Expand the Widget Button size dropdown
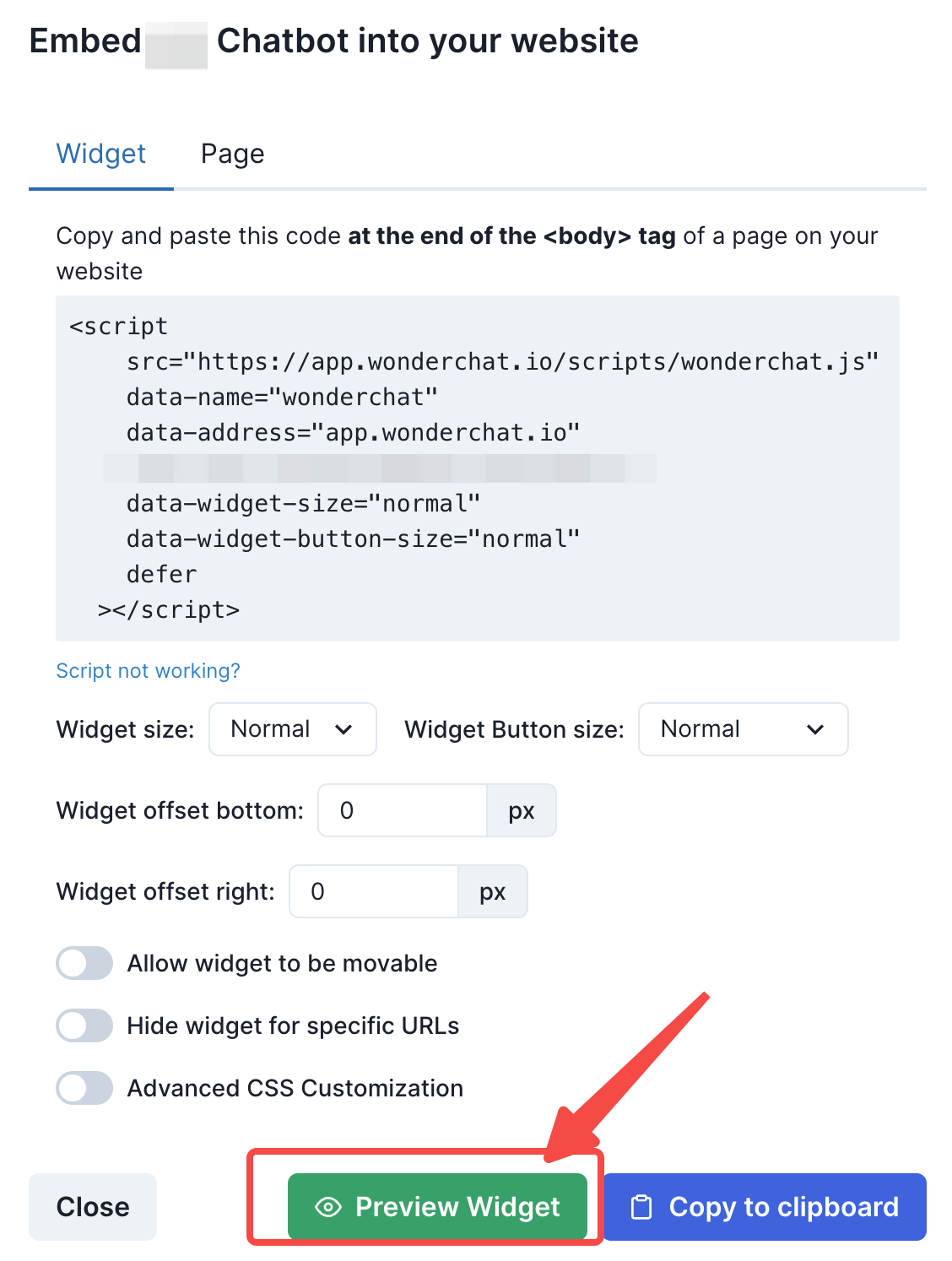Screen dimensions: 952x1261 pos(743,729)
